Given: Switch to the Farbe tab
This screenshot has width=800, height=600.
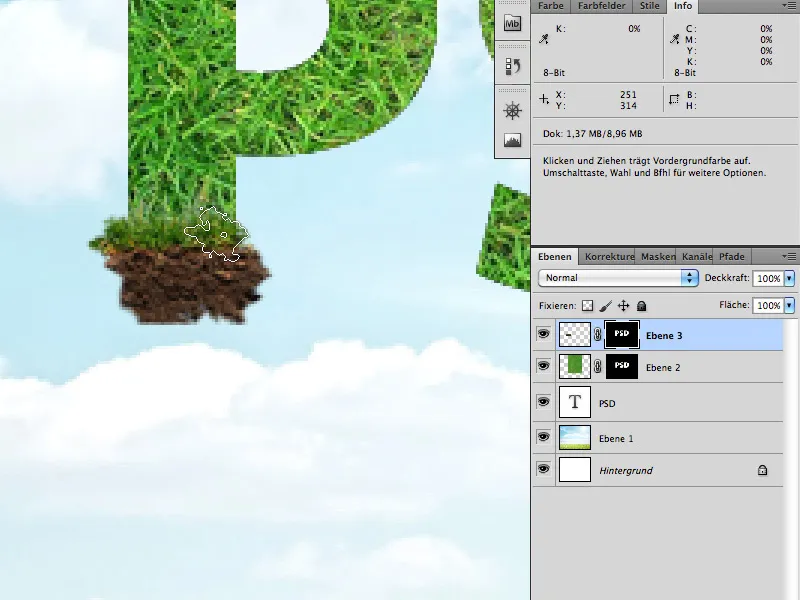Looking at the screenshot, I should pos(551,6).
